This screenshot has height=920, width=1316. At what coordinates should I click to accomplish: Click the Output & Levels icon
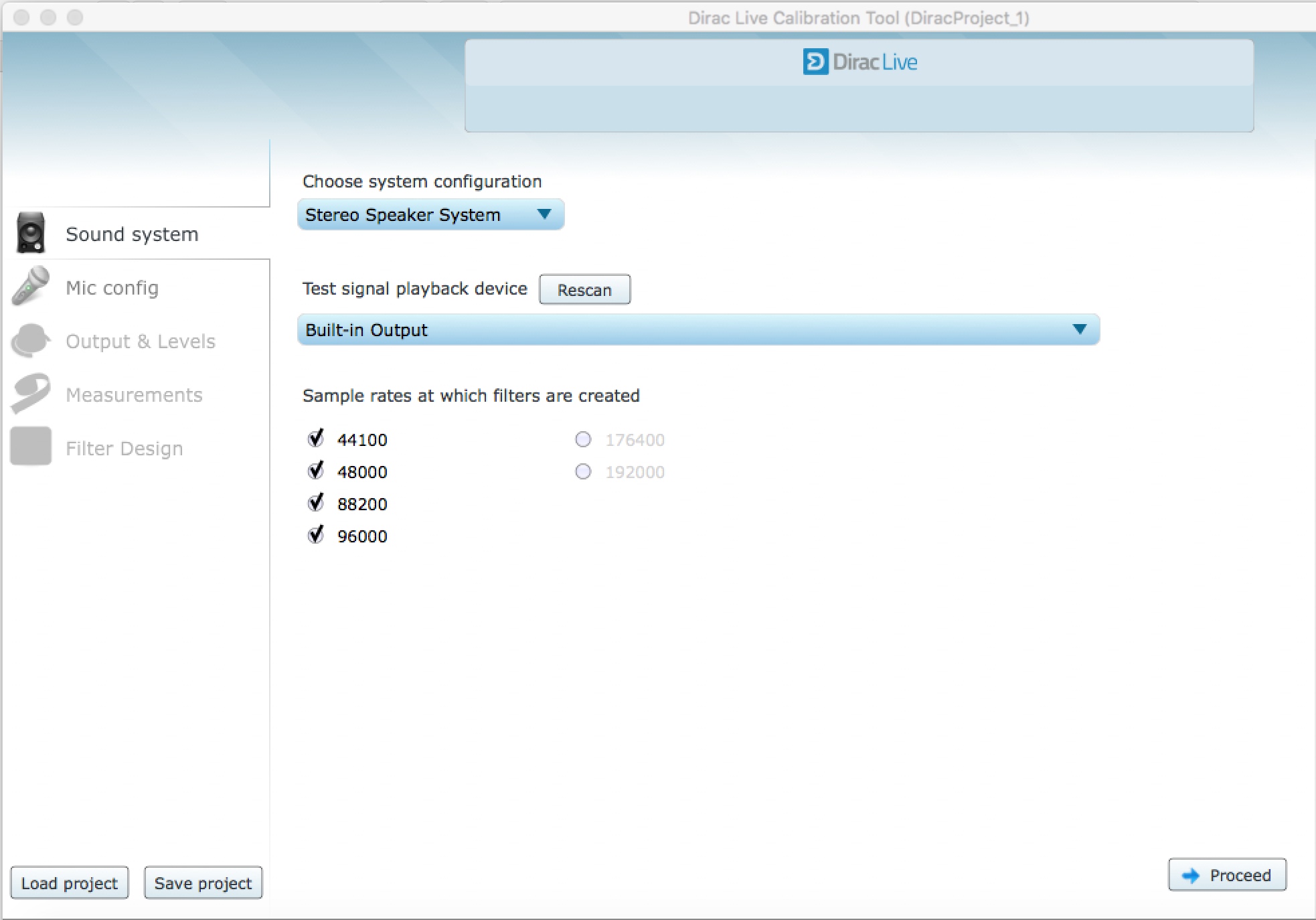pyautogui.click(x=31, y=340)
